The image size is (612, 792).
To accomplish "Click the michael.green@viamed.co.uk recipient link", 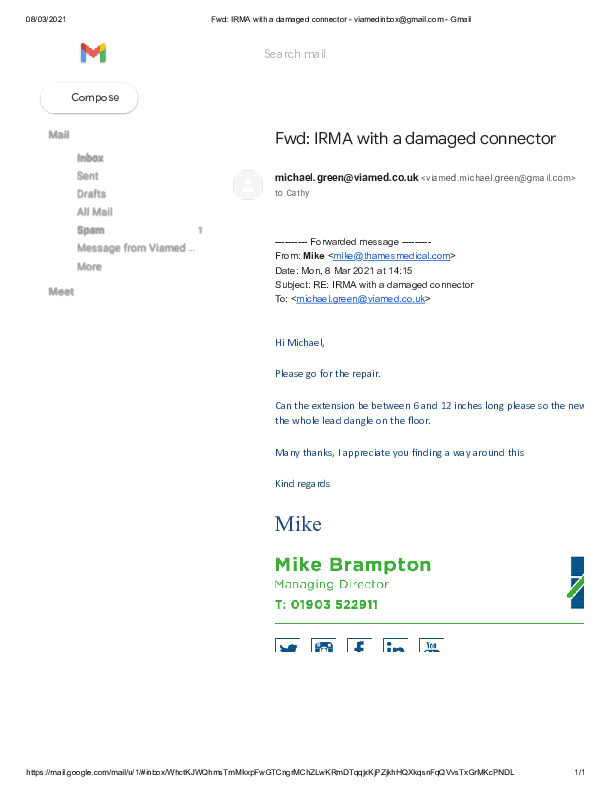I will [361, 298].
